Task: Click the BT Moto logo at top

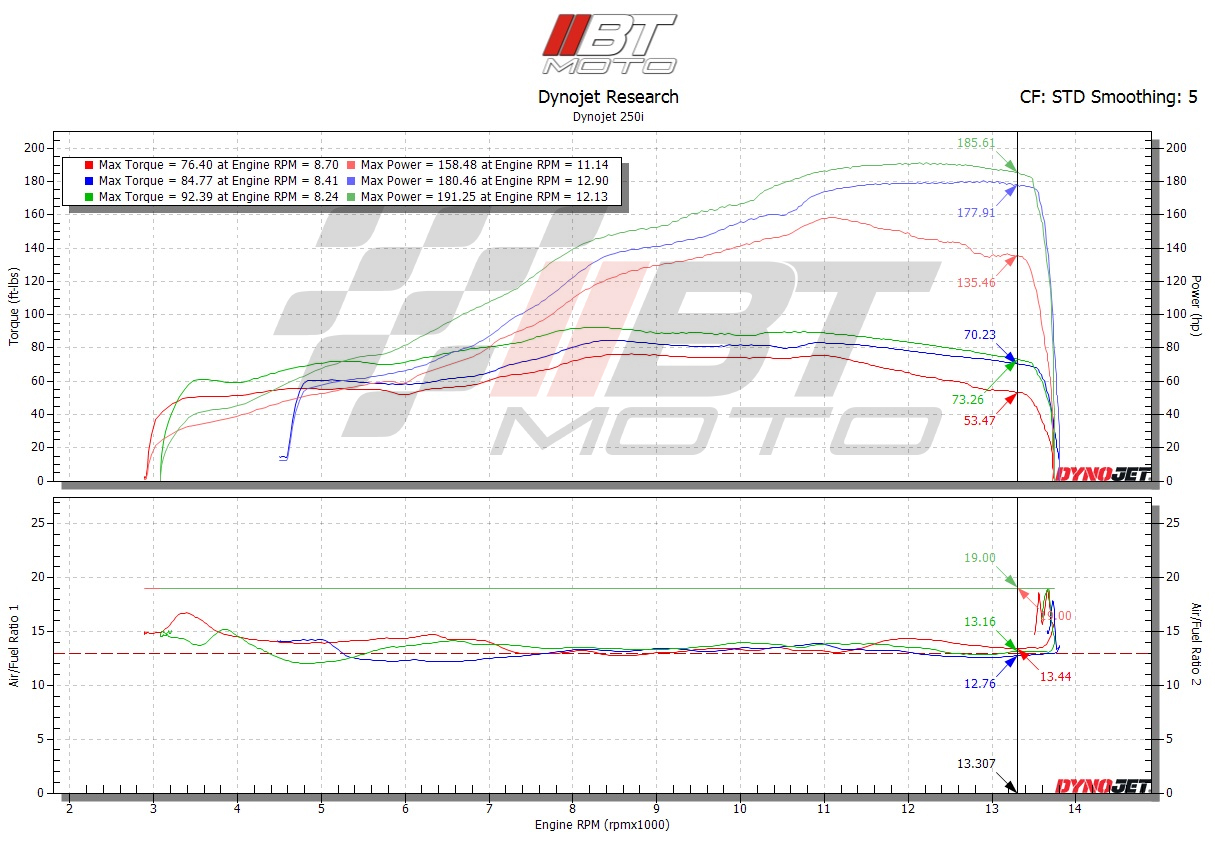Action: coord(609,43)
